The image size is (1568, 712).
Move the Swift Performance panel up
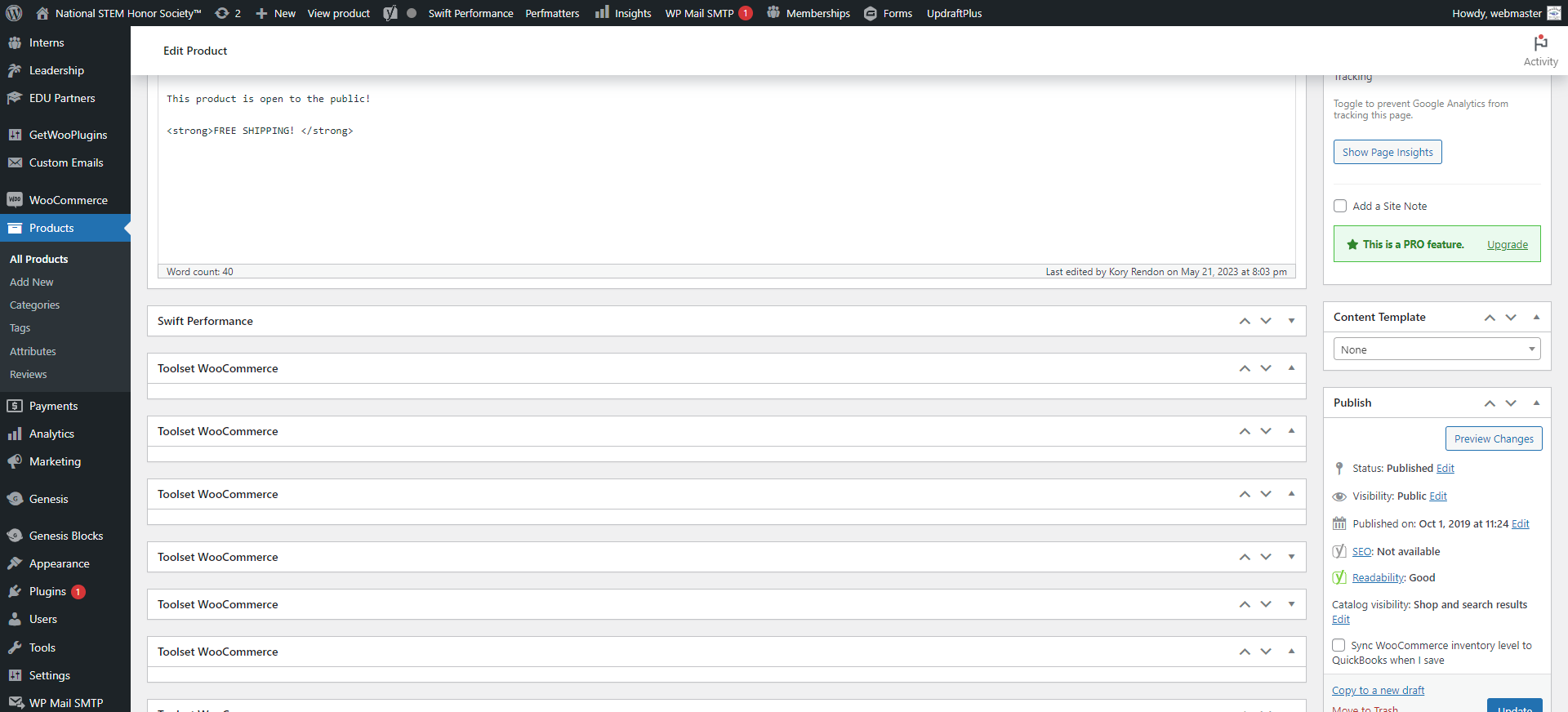coord(1245,321)
